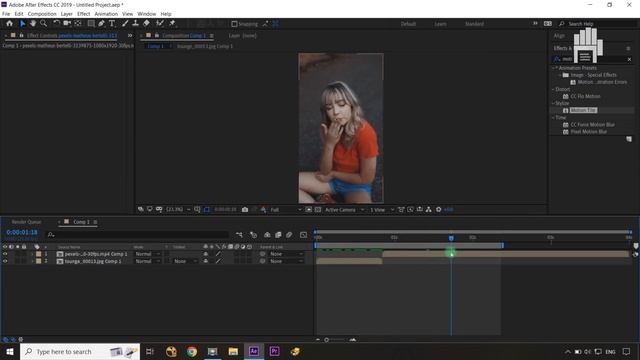This screenshot has height=360, width=640.
Task: Select the Pen tool
Action: click(102, 24)
